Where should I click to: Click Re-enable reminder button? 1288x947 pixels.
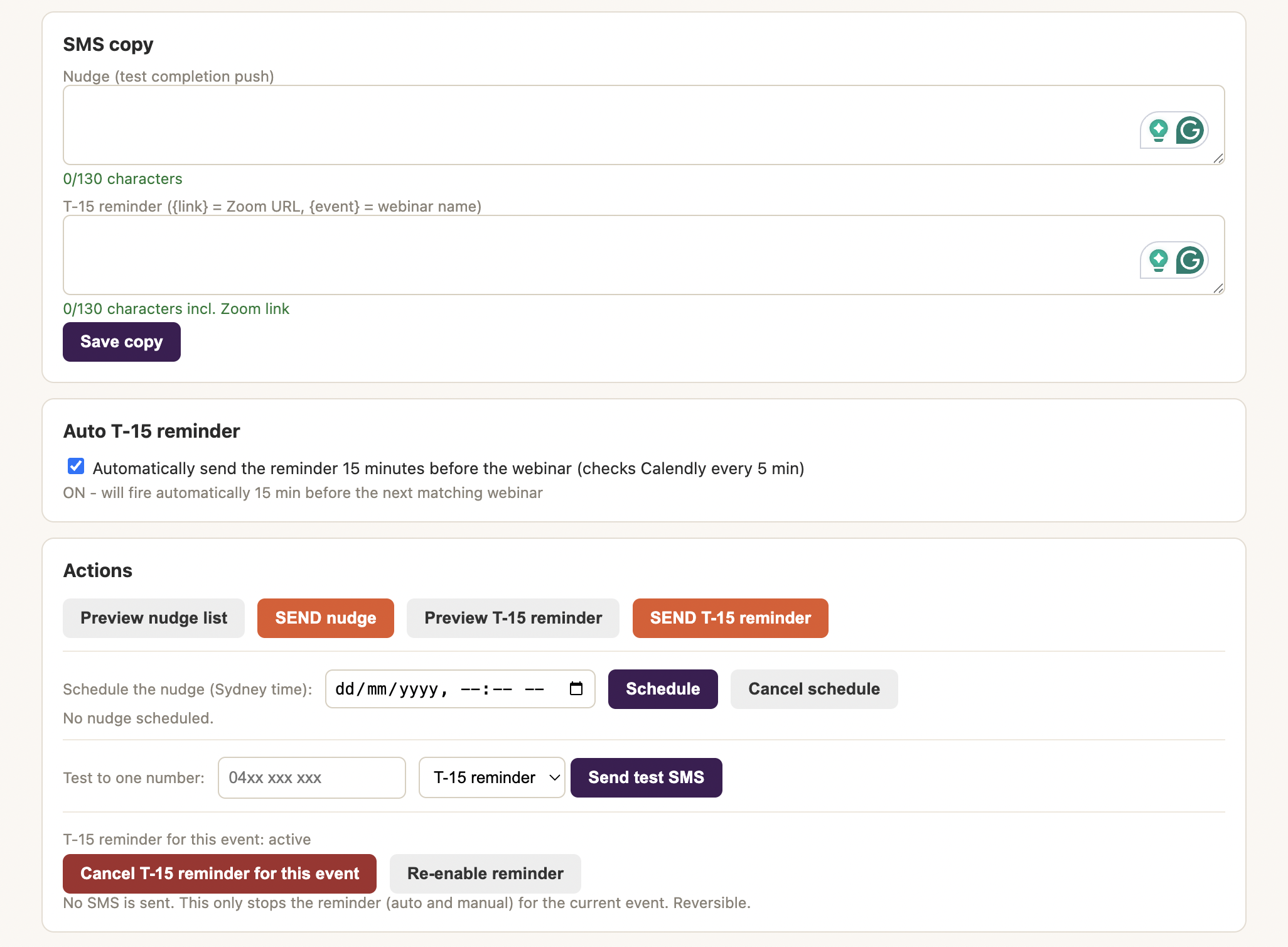tap(485, 874)
